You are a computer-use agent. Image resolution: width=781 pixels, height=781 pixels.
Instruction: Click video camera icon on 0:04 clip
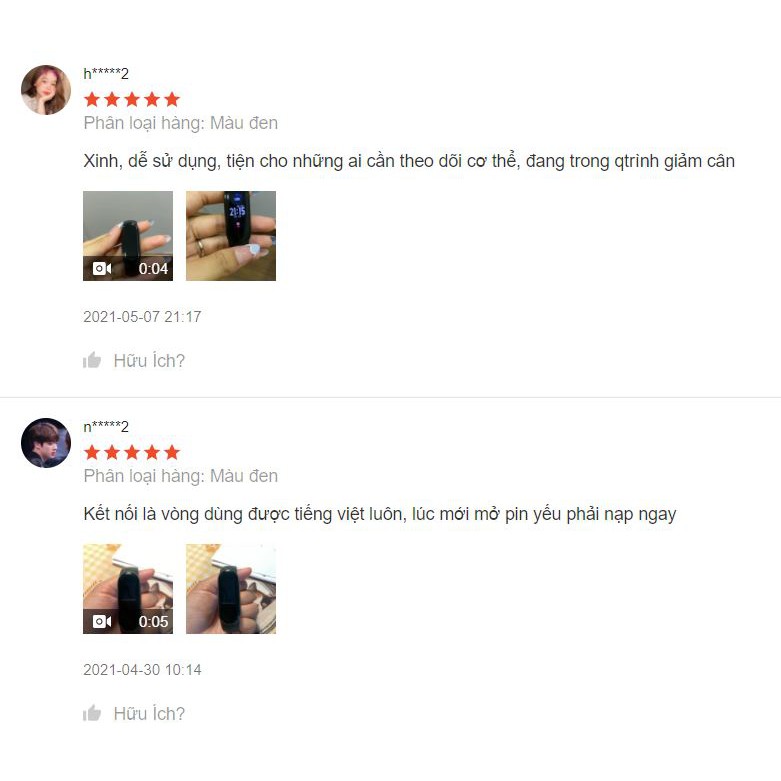tap(102, 269)
